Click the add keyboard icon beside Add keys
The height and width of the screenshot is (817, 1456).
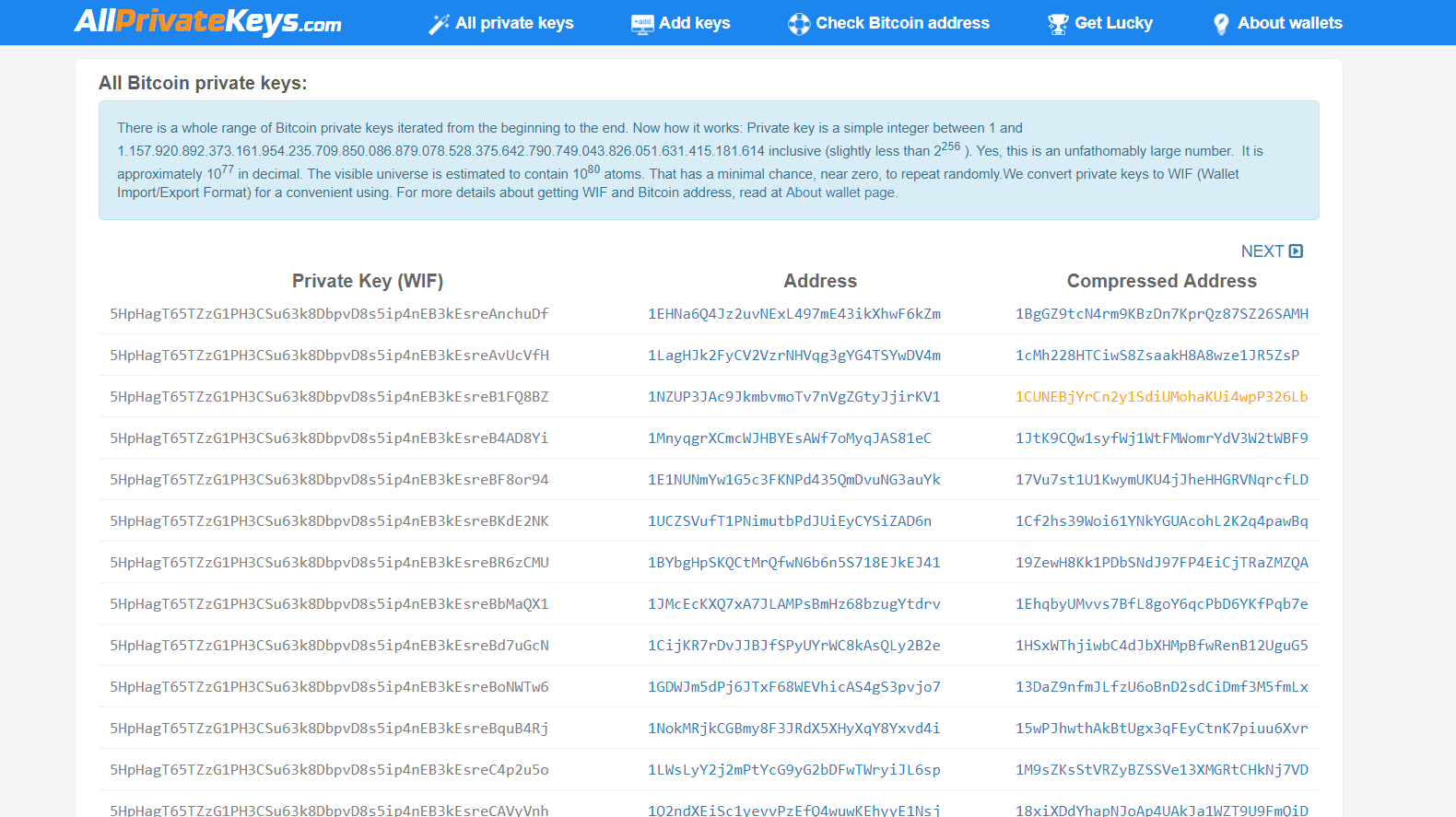[x=642, y=24]
